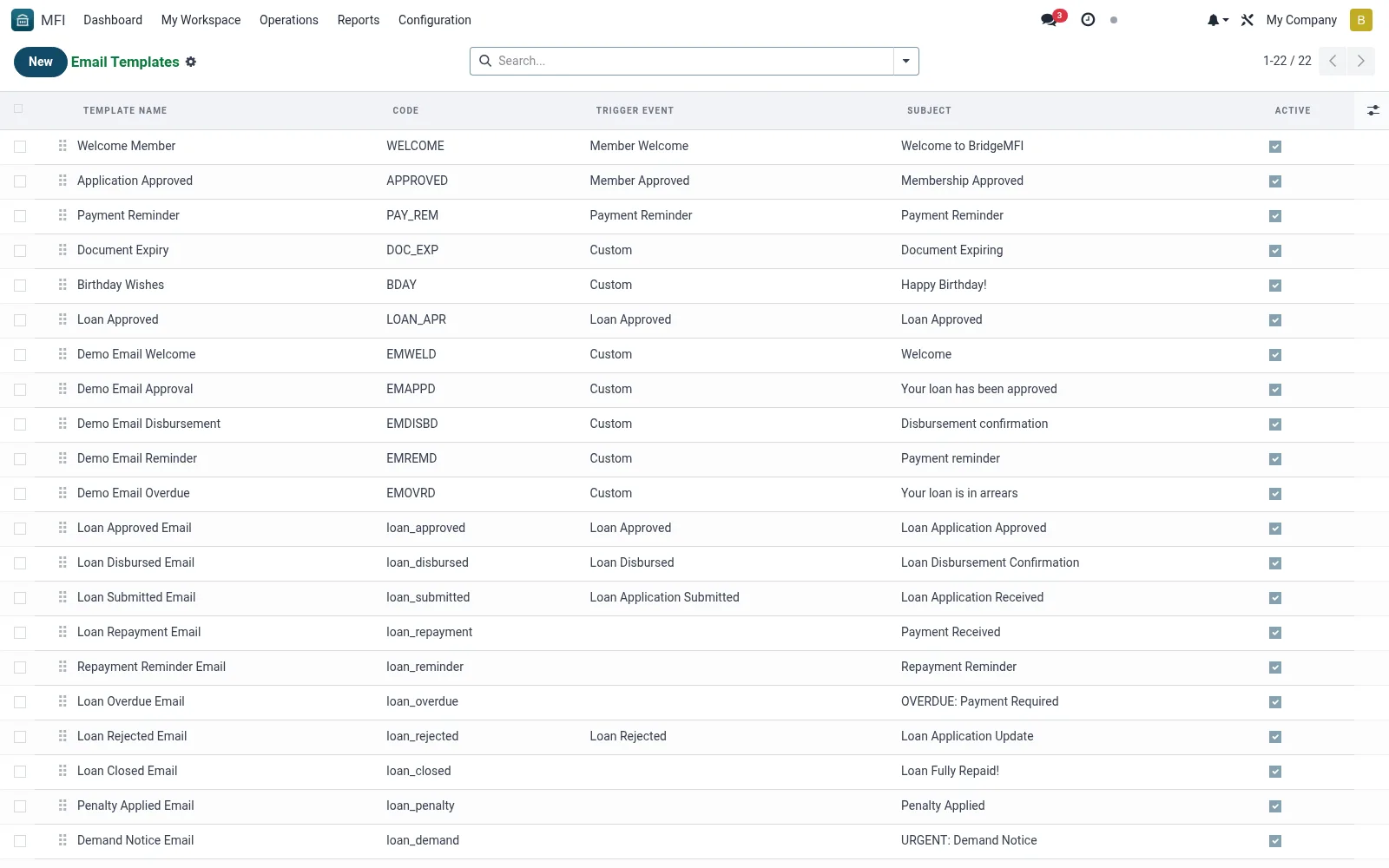Grab the drag handle for Demo Email Overdue
The height and width of the screenshot is (868, 1389).
[x=63, y=493]
